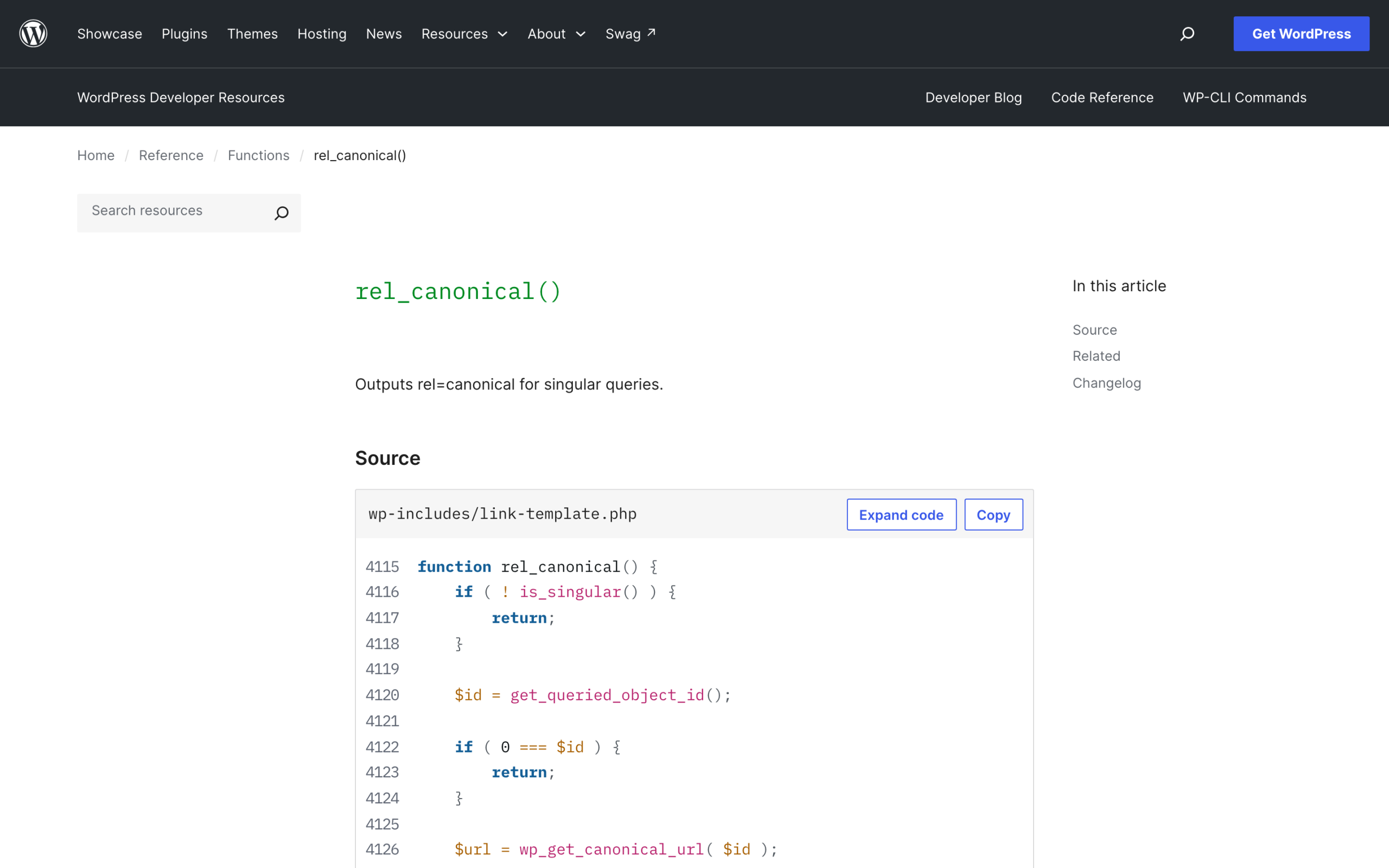Click get_queried_object_id function link in code
Screen dimensions: 1389x868
[x=607, y=695]
